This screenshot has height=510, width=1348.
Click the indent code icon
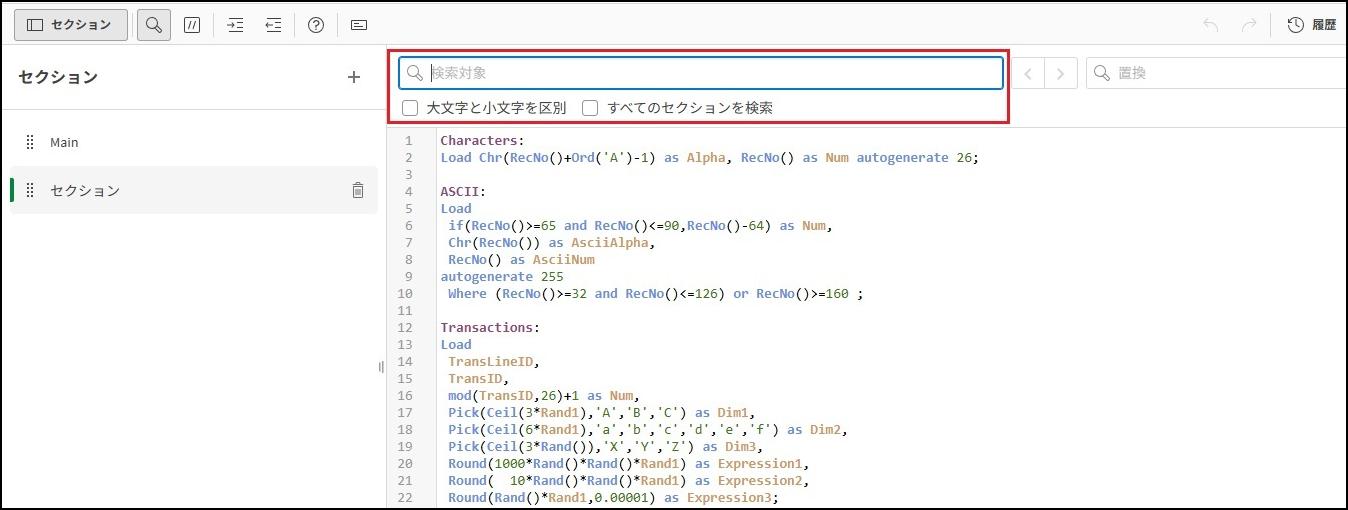coord(236,25)
